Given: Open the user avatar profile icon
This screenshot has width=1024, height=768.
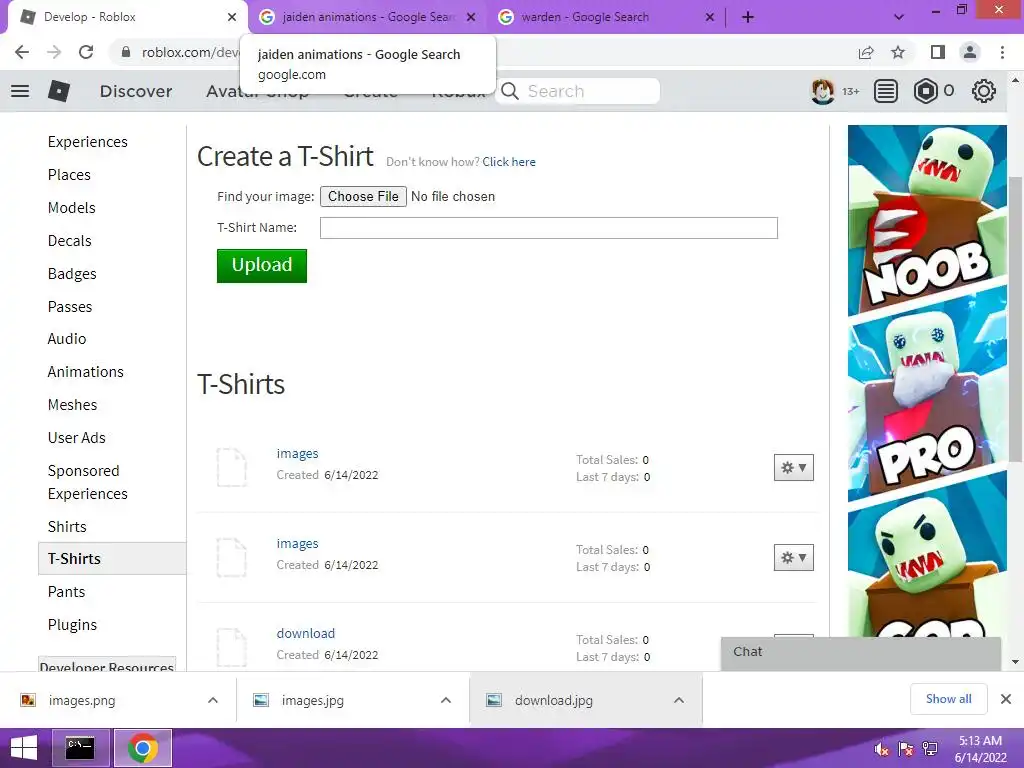Looking at the screenshot, I should (822, 91).
